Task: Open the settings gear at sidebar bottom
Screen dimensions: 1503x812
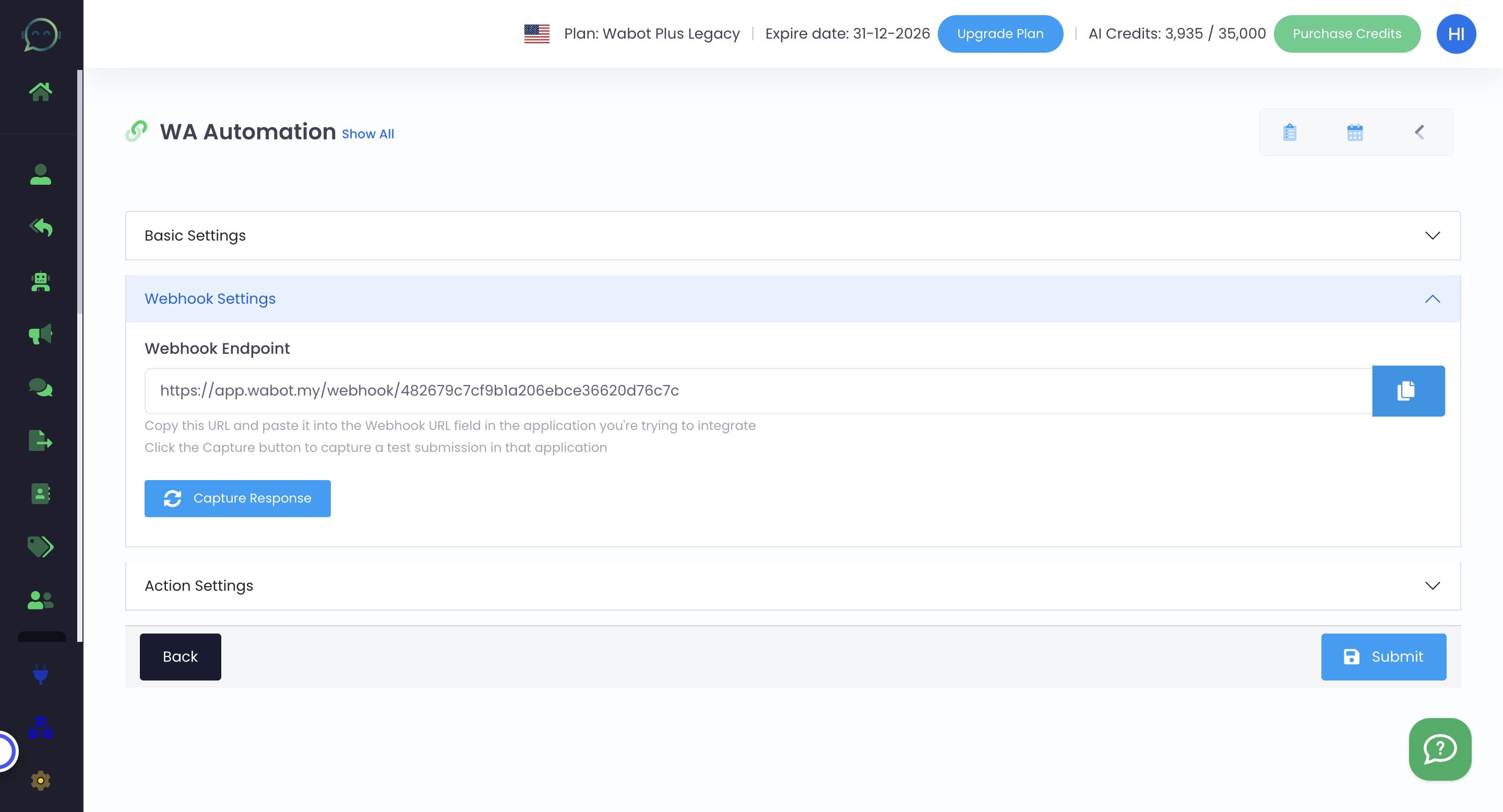Action: click(x=40, y=780)
